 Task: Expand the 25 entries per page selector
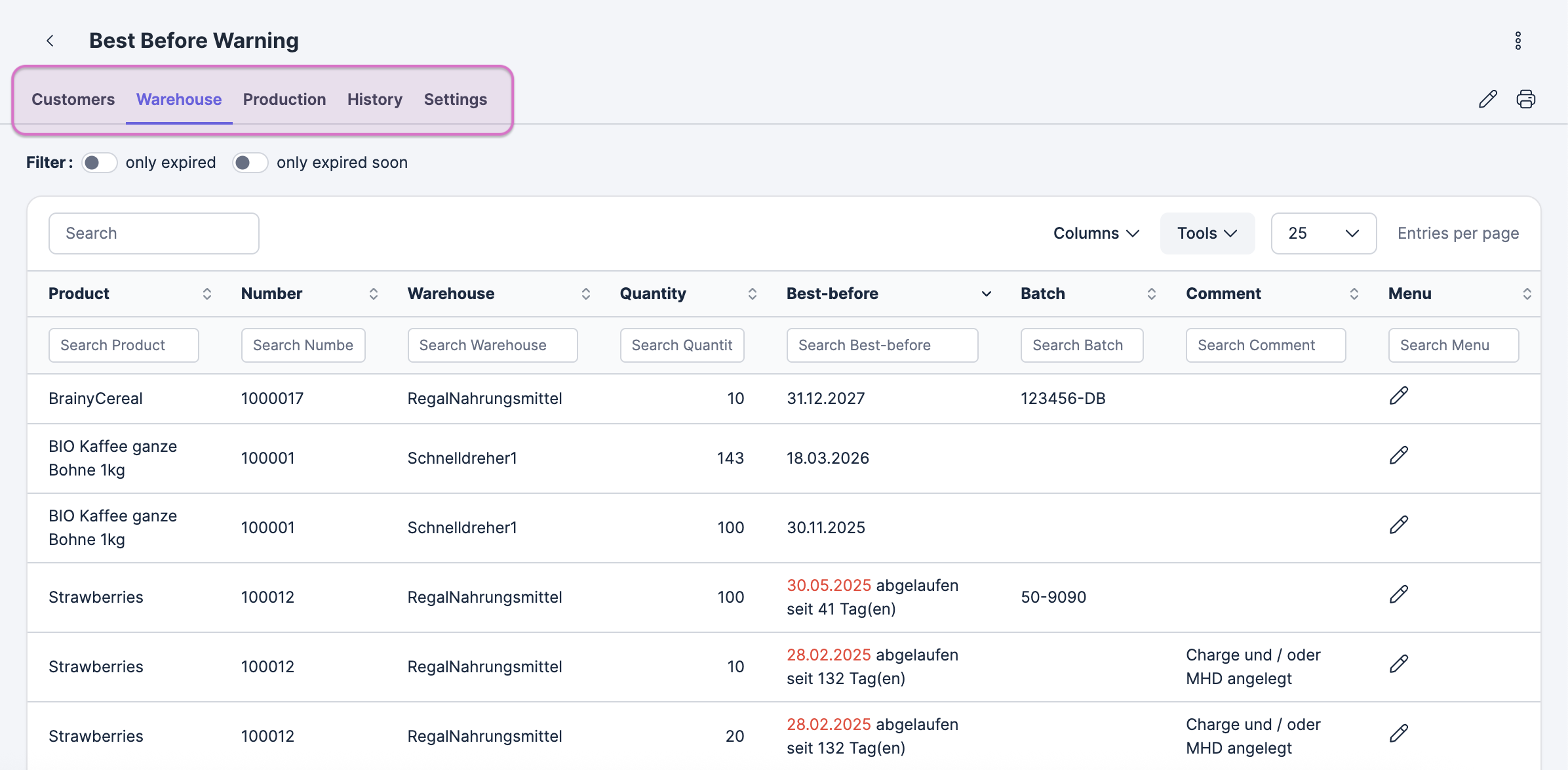1323,233
